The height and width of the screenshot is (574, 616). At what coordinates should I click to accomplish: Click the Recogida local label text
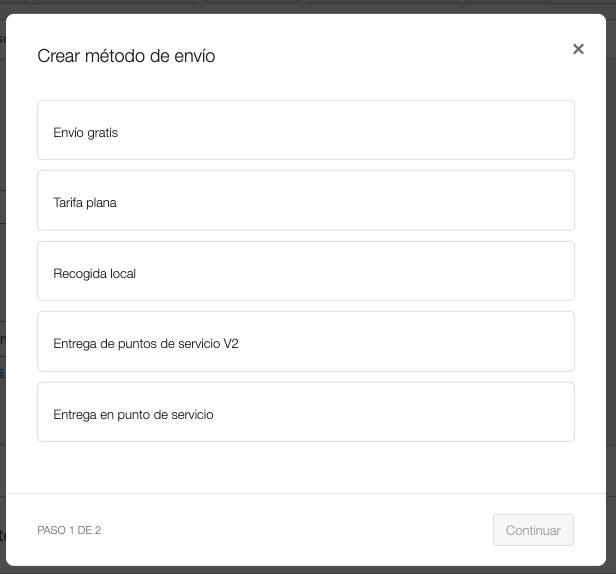(95, 273)
